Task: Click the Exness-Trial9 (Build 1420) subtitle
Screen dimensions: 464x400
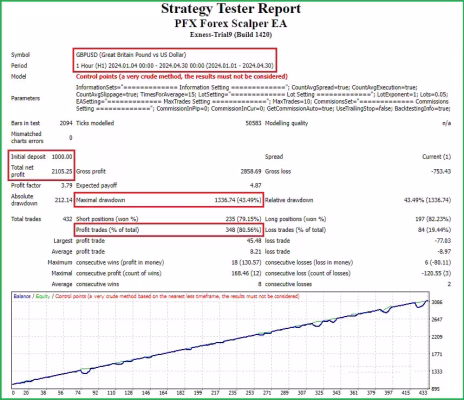Action: [231, 35]
